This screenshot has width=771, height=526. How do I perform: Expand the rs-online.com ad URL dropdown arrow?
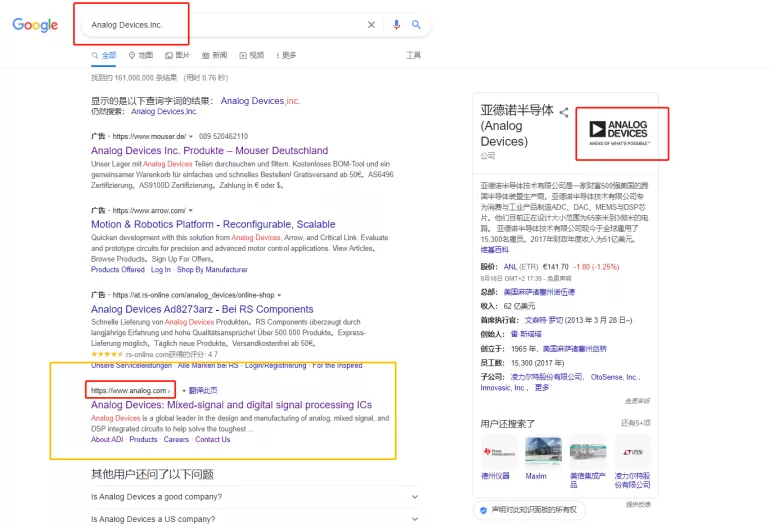pos(279,295)
